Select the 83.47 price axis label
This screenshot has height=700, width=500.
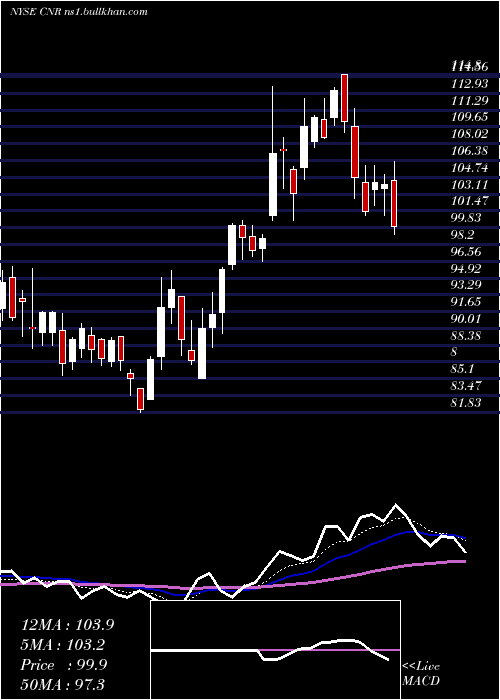466,386
